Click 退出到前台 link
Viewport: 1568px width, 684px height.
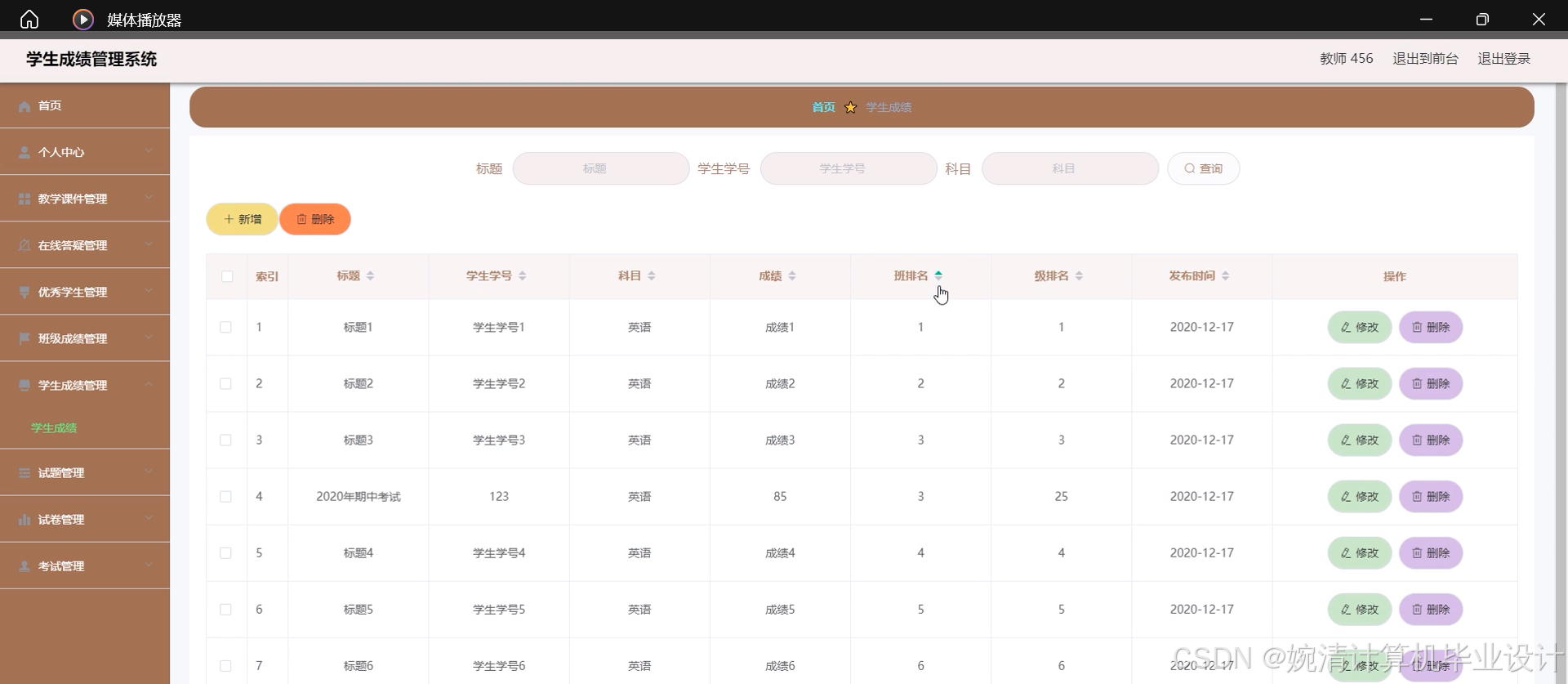(1425, 59)
